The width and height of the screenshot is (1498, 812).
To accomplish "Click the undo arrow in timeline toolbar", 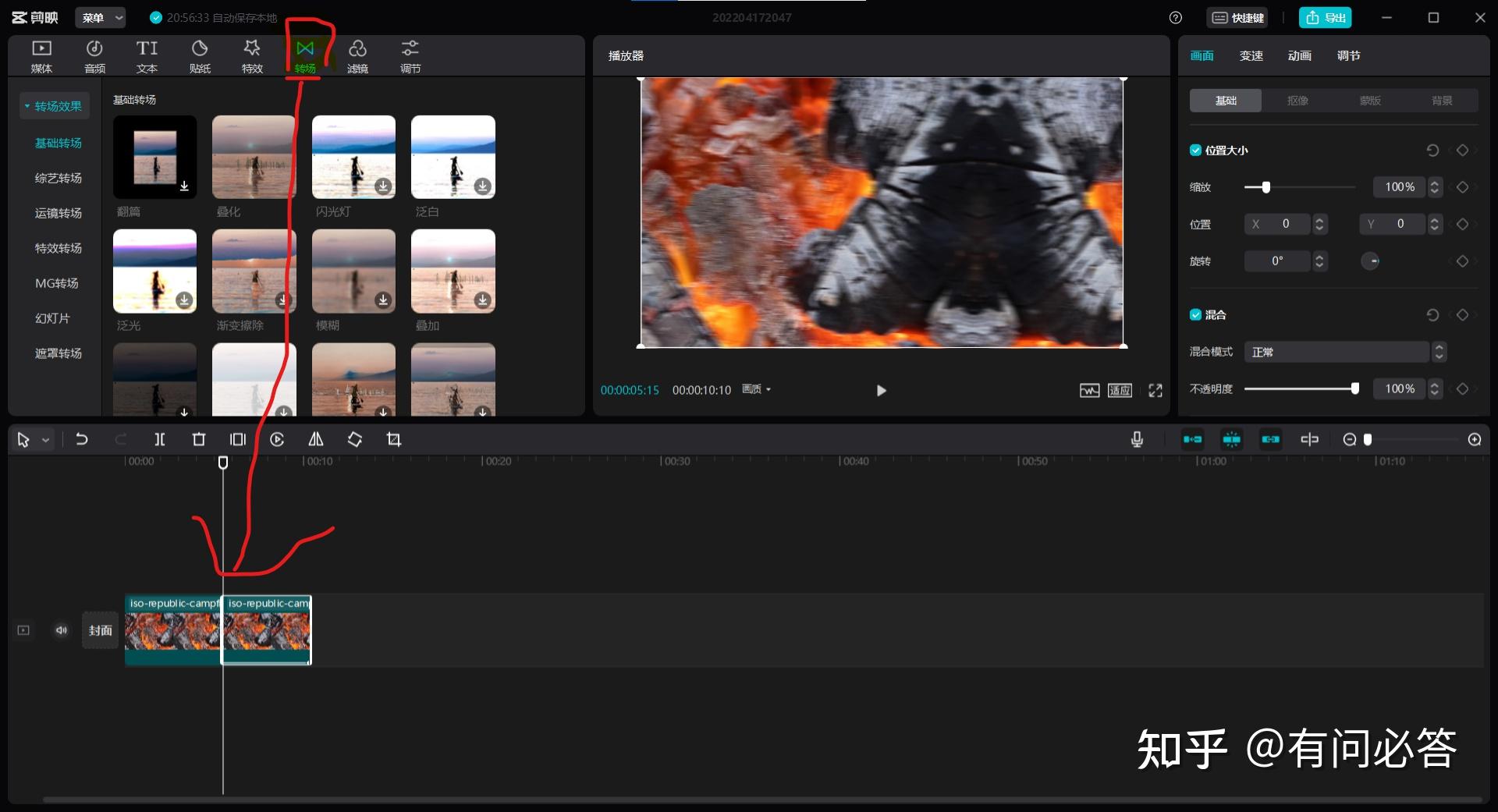I will click(81, 439).
